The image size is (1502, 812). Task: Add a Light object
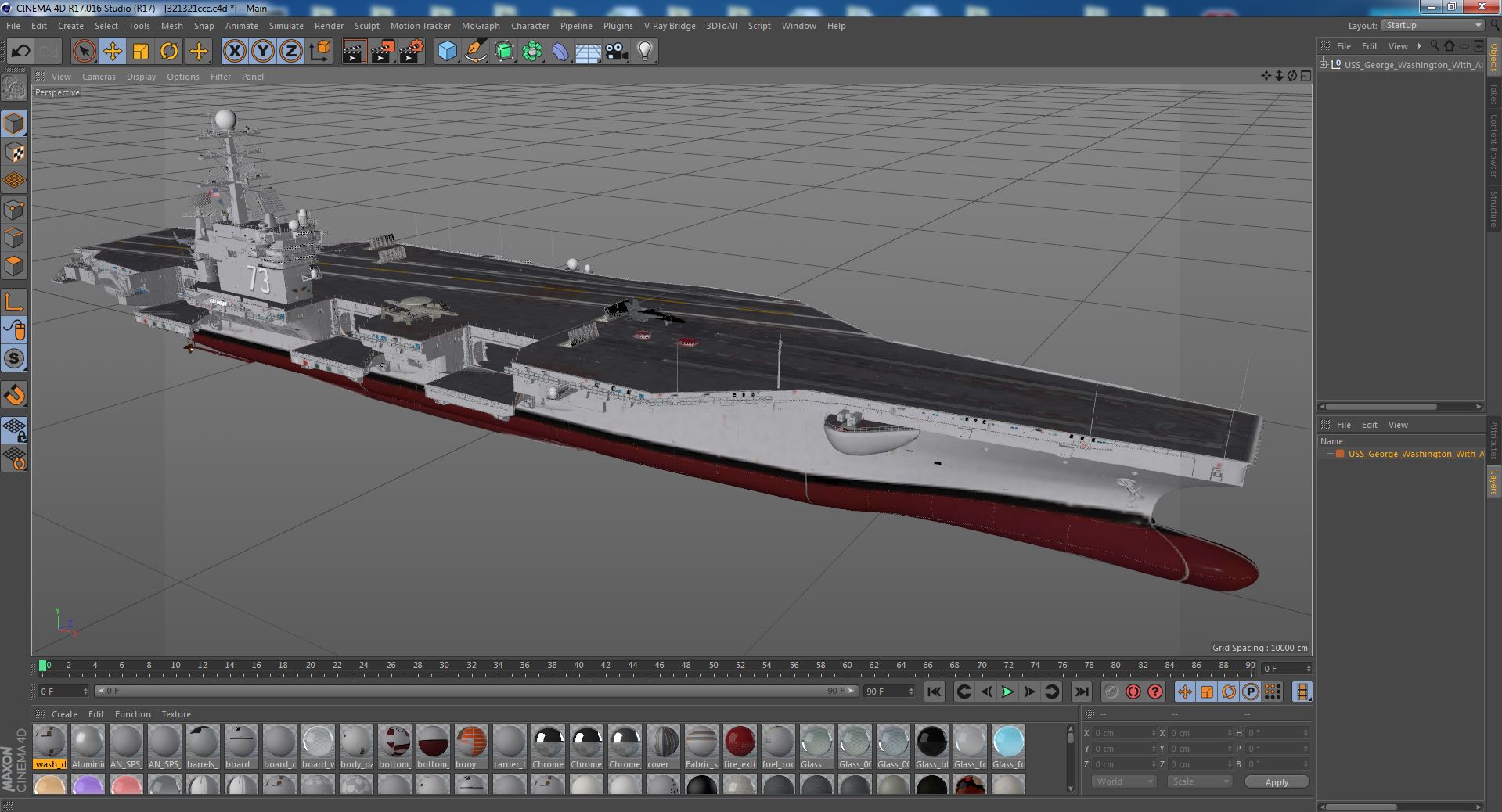click(645, 52)
